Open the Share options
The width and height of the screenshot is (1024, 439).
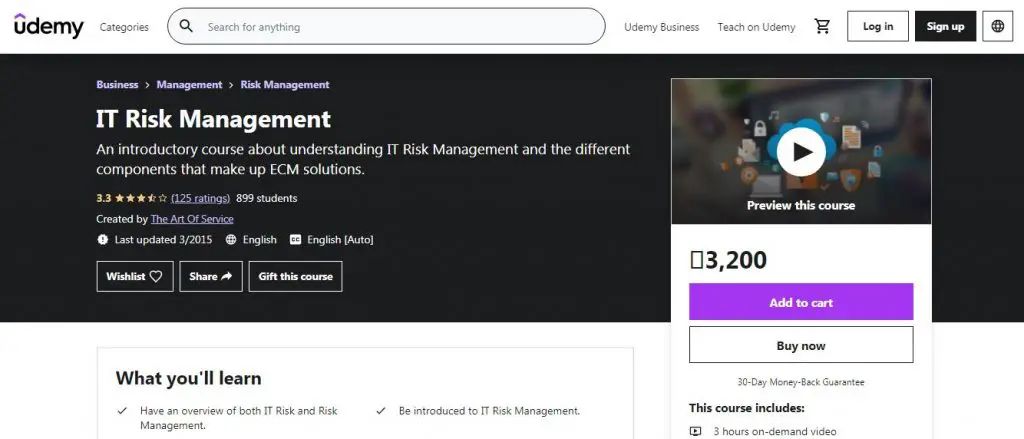coord(210,277)
